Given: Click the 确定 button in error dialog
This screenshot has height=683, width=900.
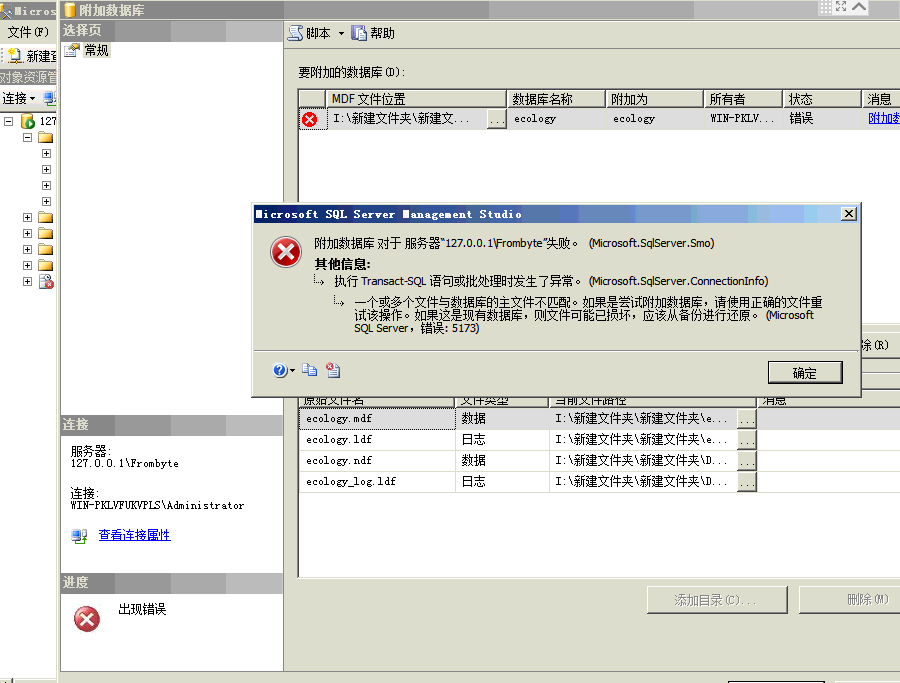Looking at the screenshot, I should [805, 372].
